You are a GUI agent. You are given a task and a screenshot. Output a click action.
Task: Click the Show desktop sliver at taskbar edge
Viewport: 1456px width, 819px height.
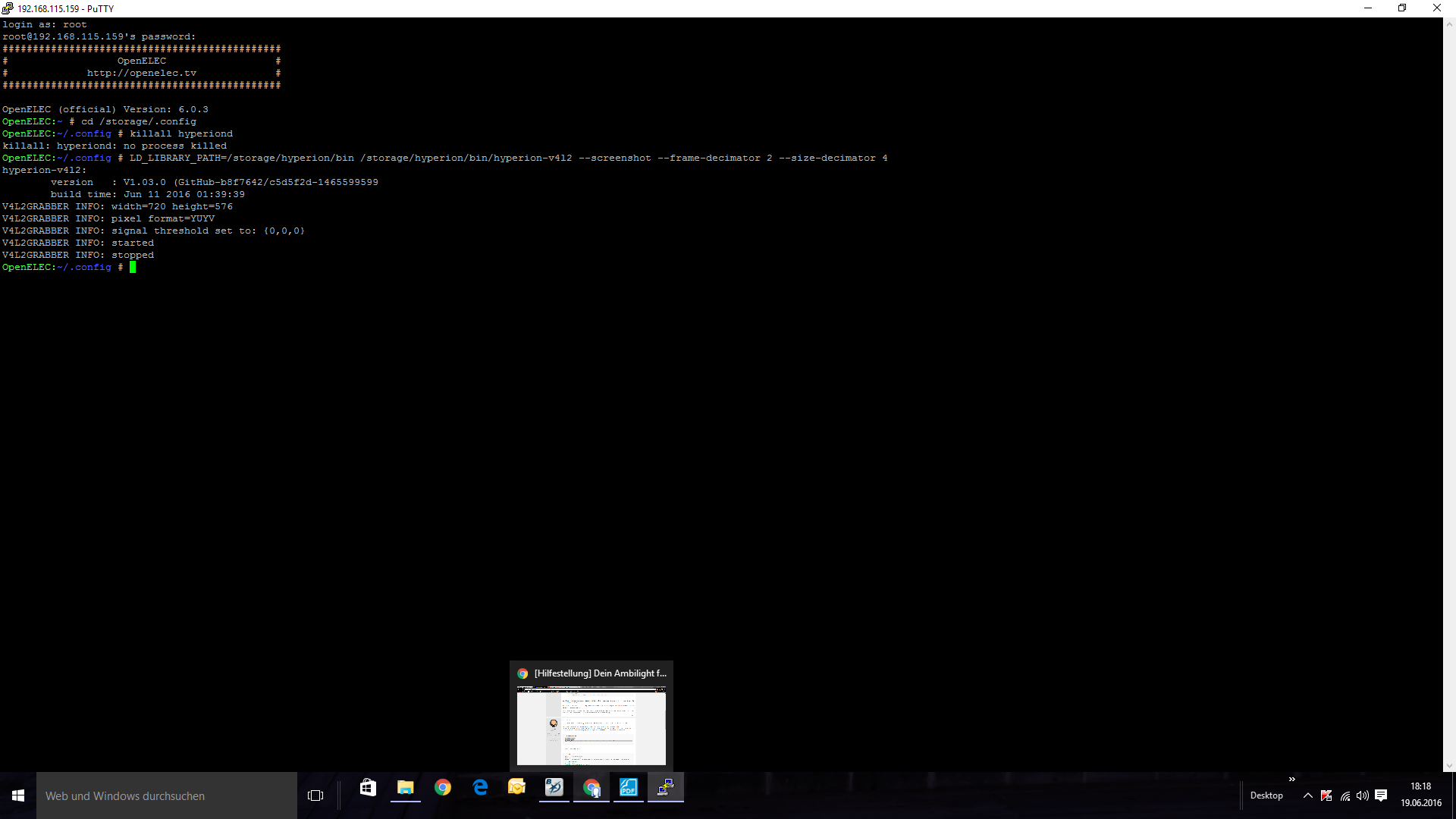click(1454, 795)
